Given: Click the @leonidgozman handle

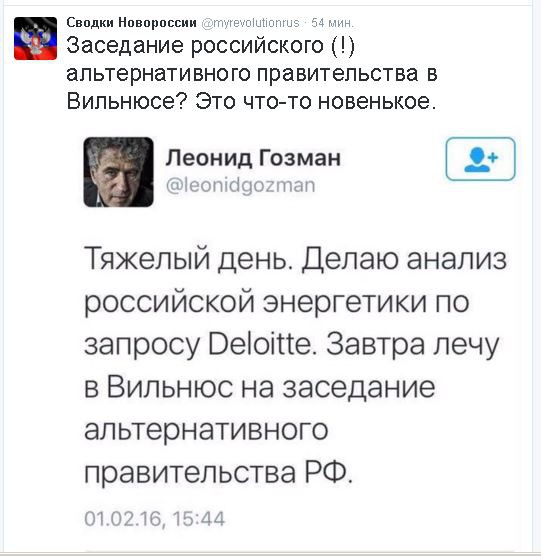Looking at the screenshot, I should (240, 186).
